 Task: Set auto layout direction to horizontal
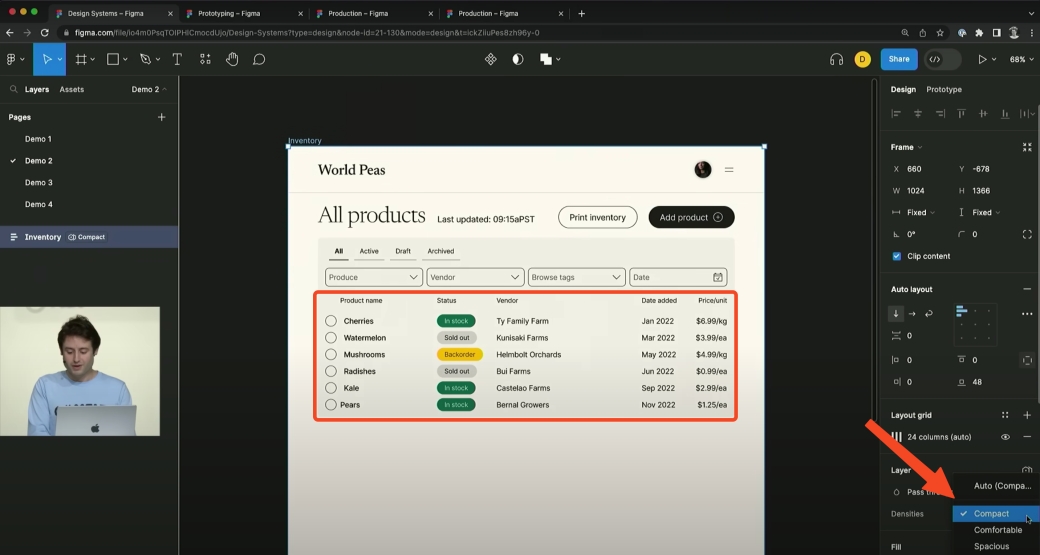click(912, 314)
